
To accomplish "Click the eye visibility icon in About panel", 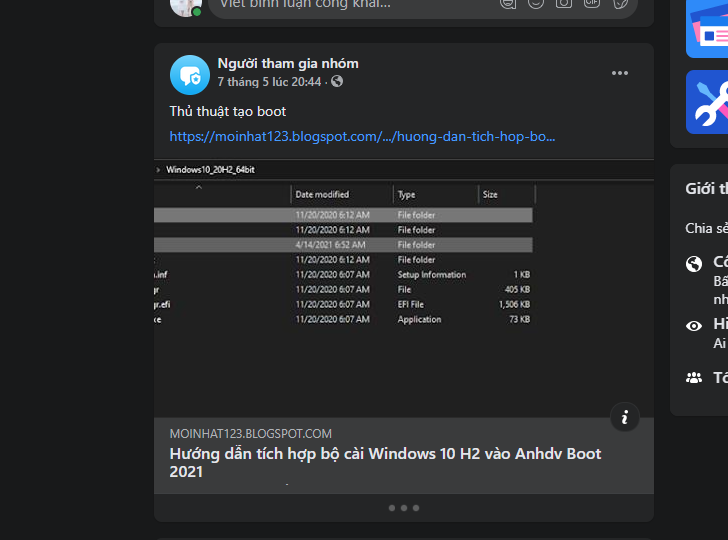I will pyautogui.click(x=694, y=326).
